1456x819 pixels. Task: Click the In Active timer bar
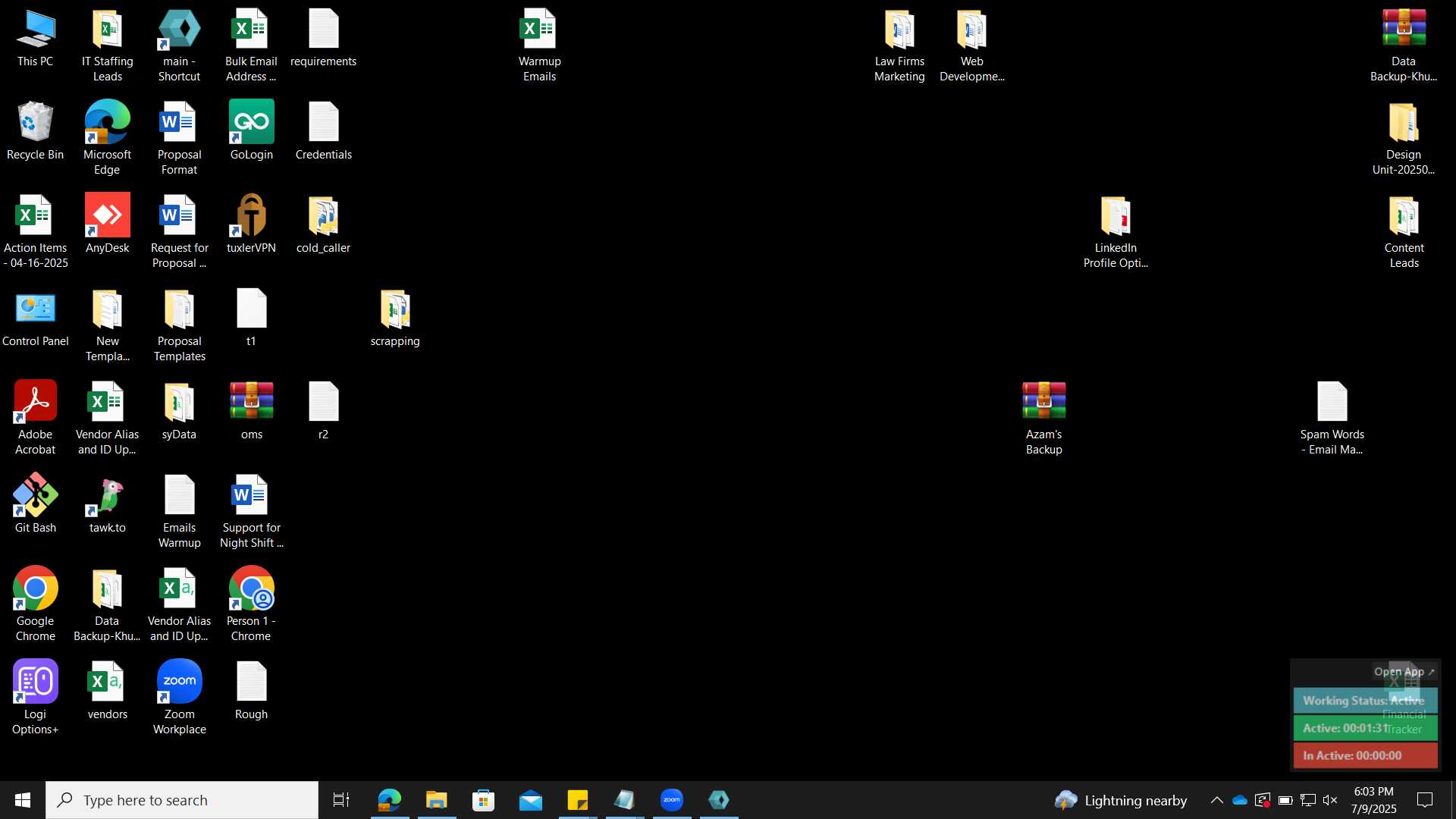(1365, 755)
